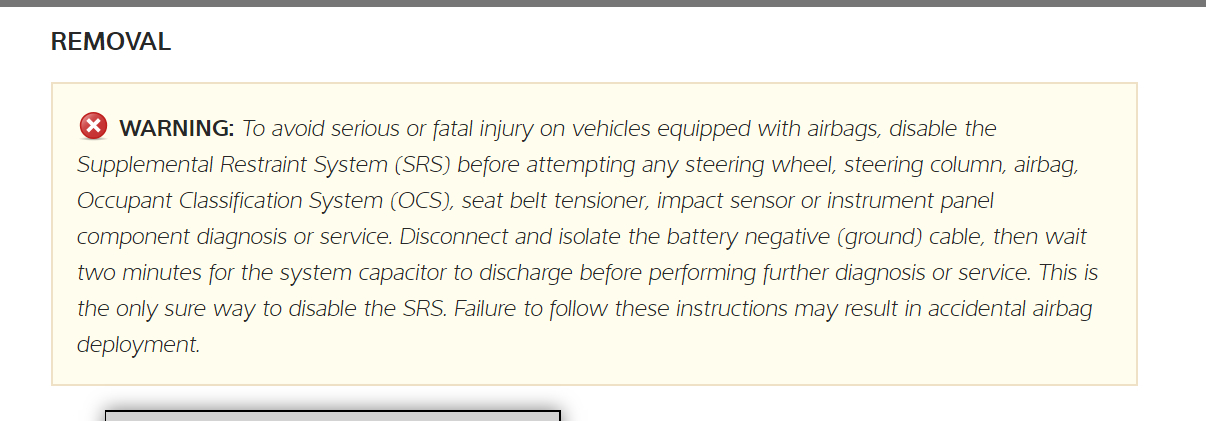The height and width of the screenshot is (421, 1206).
Task: Open the figure image below the warning box
Action: coord(332,415)
